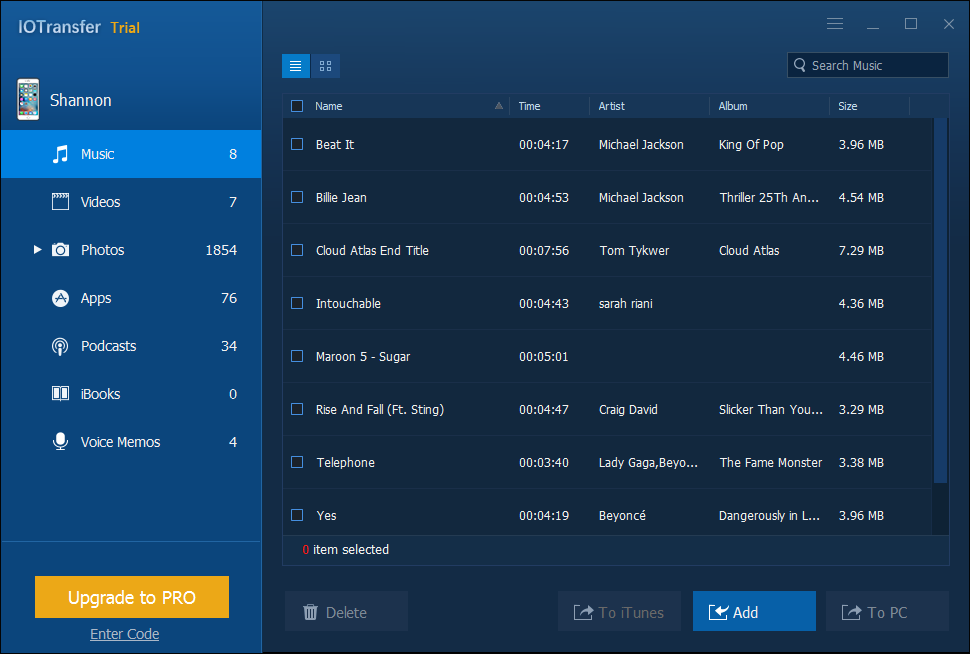The height and width of the screenshot is (654, 970).
Task: Expand the Photos category arrow
Action: pyautogui.click(x=38, y=250)
